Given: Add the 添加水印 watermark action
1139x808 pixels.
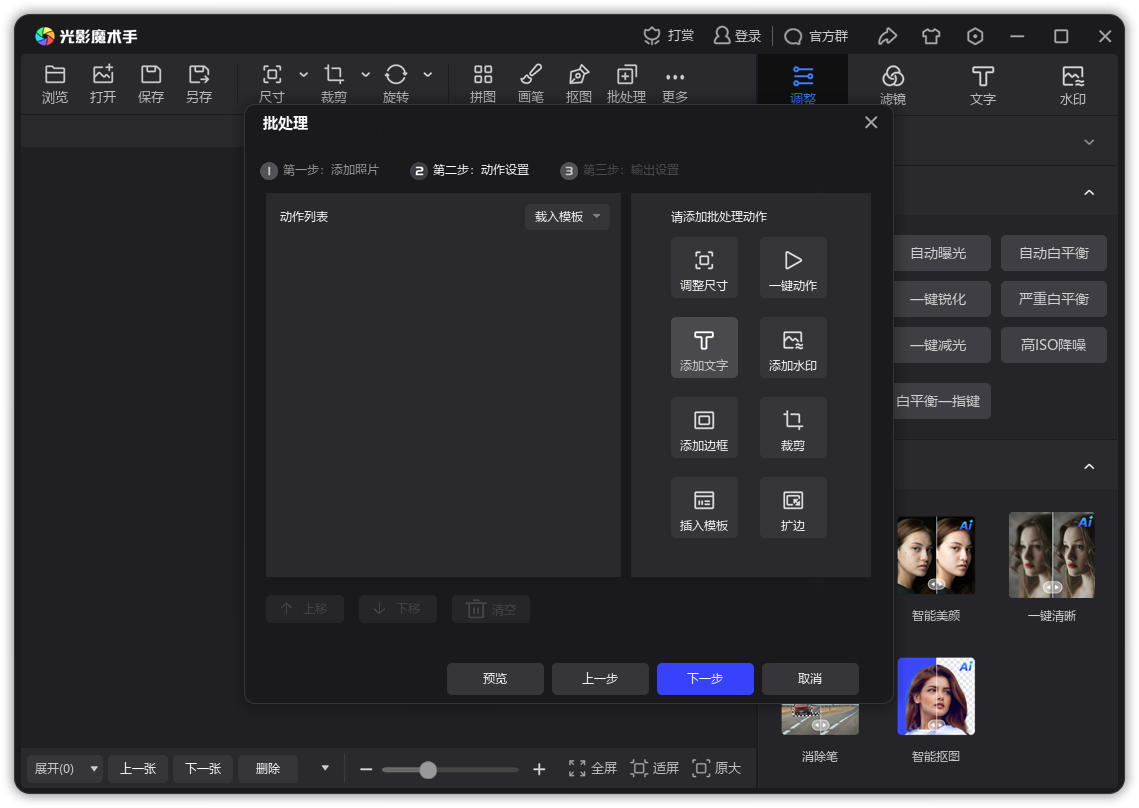Looking at the screenshot, I should (x=793, y=347).
